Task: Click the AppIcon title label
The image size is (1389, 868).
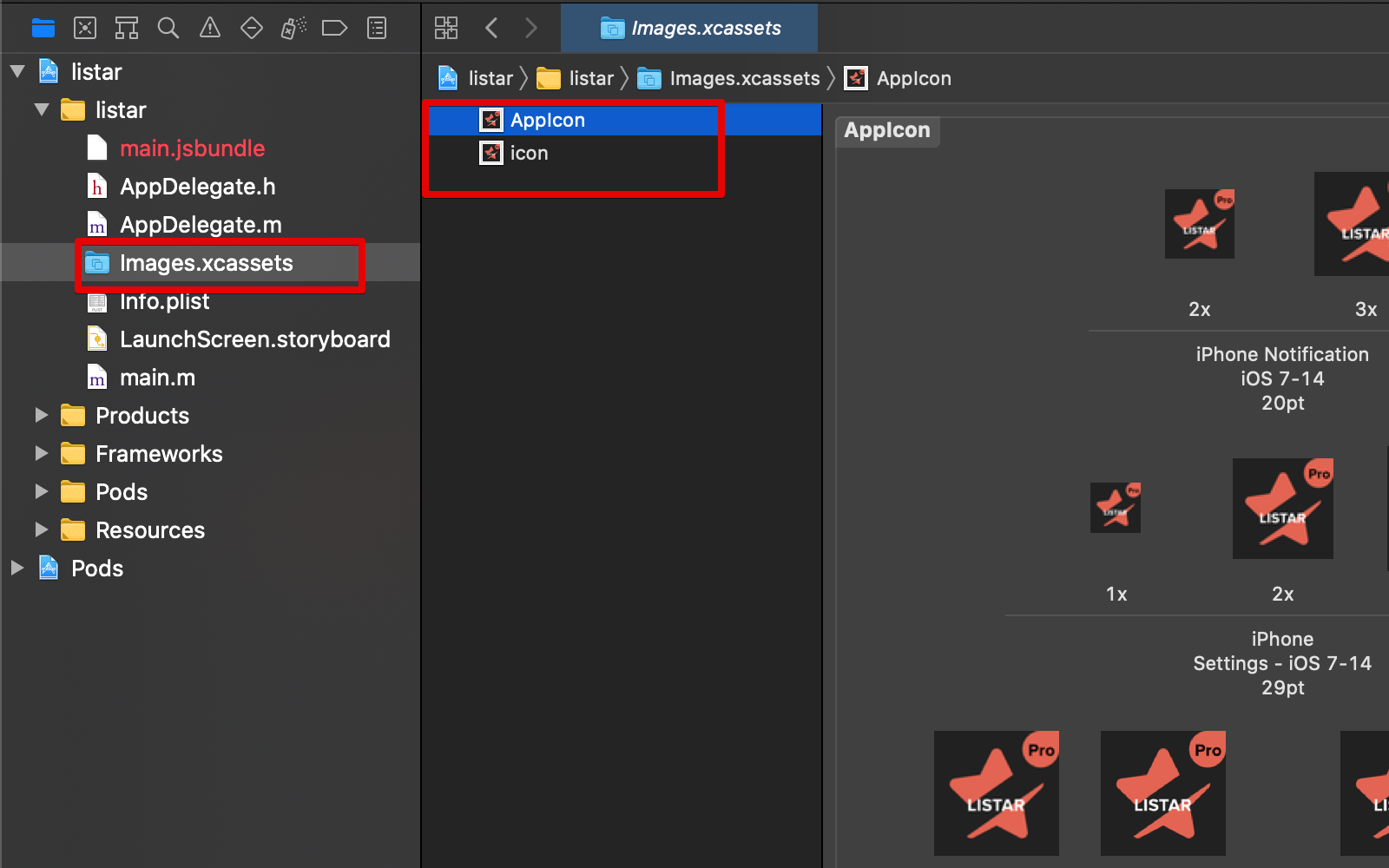Action: coord(887,130)
